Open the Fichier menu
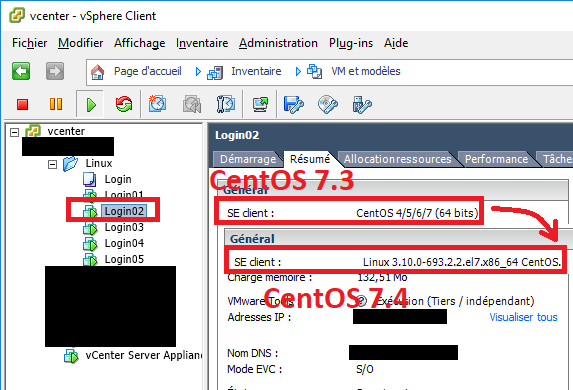573x390 pixels. (x=30, y=43)
